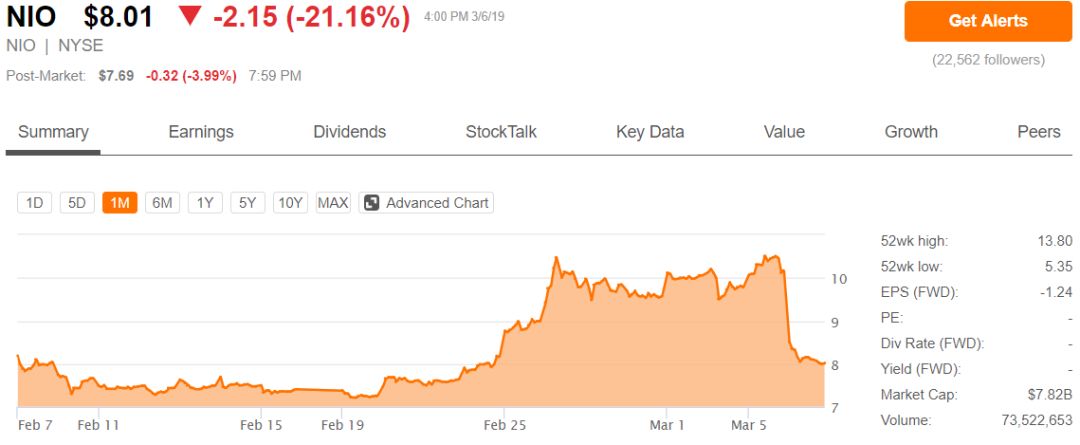This screenshot has width=1080, height=445.
Task: Show the 1Y chart range
Action: coord(205,203)
